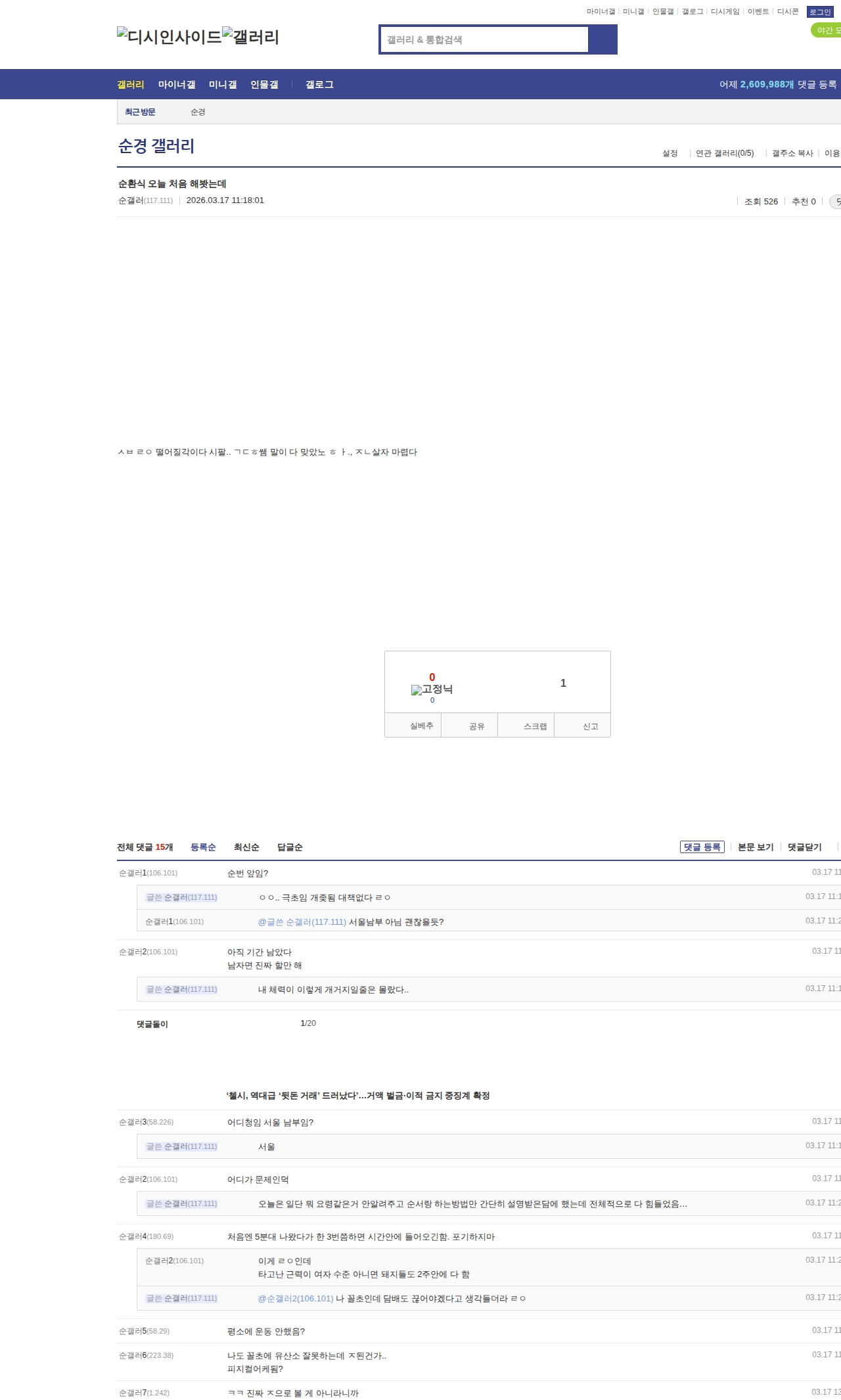The height and width of the screenshot is (1400, 841).
Task: Open the 첼시 역대급 뒷돈 거래 news link
Action: pyautogui.click(x=358, y=1096)
